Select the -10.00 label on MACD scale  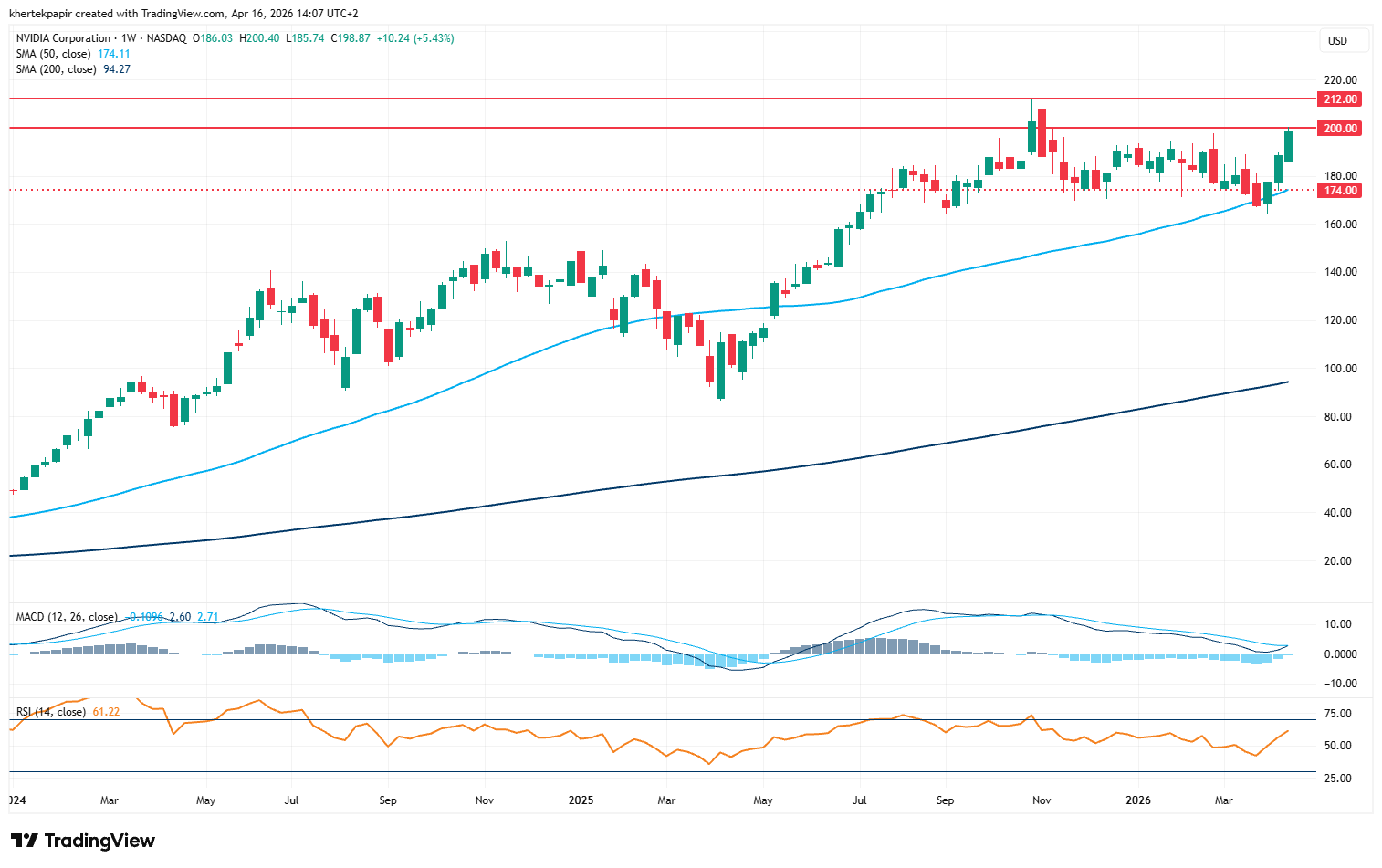[x=1338, y=684]
